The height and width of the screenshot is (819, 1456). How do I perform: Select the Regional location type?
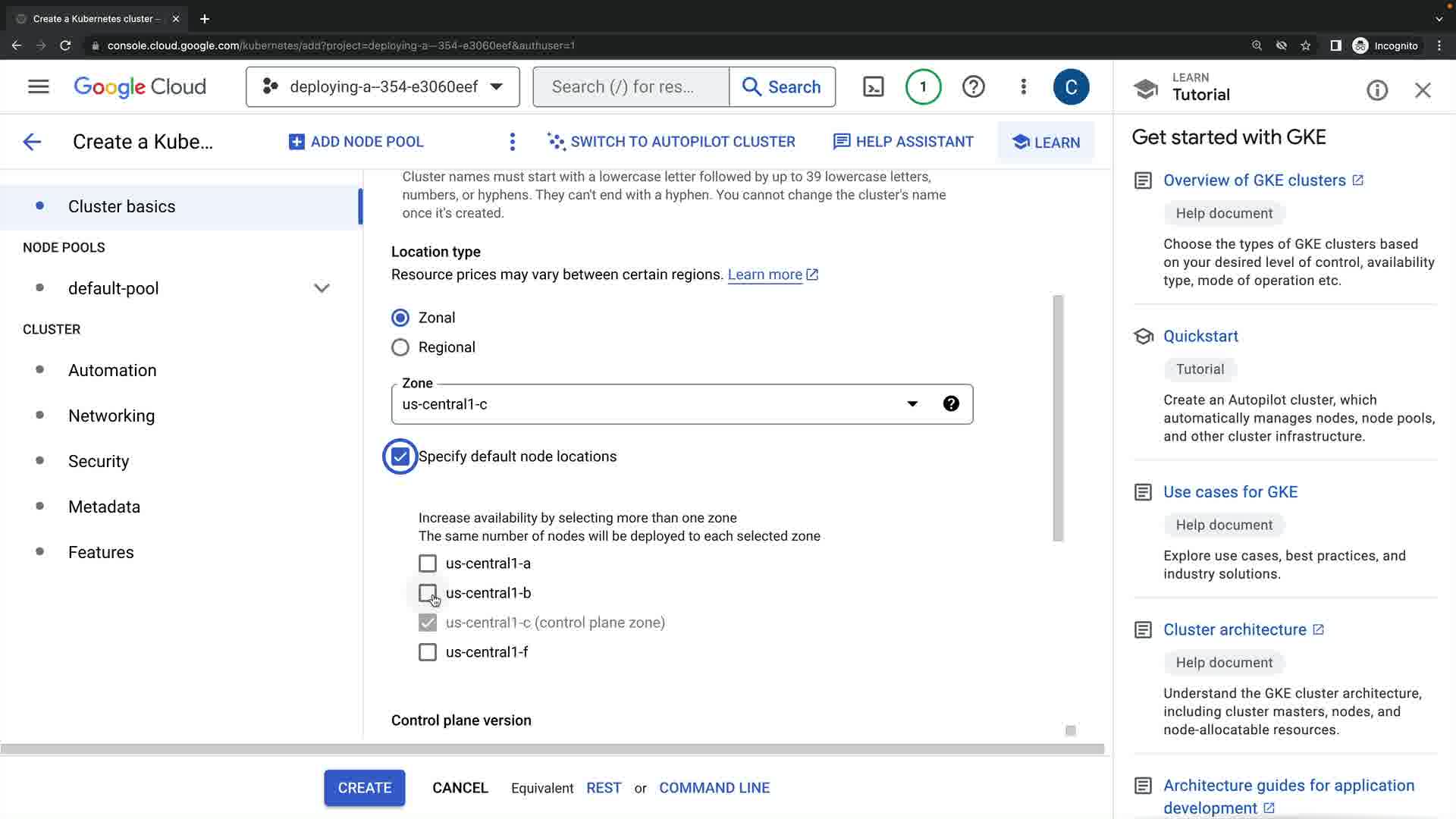click(x=400, y=347)
